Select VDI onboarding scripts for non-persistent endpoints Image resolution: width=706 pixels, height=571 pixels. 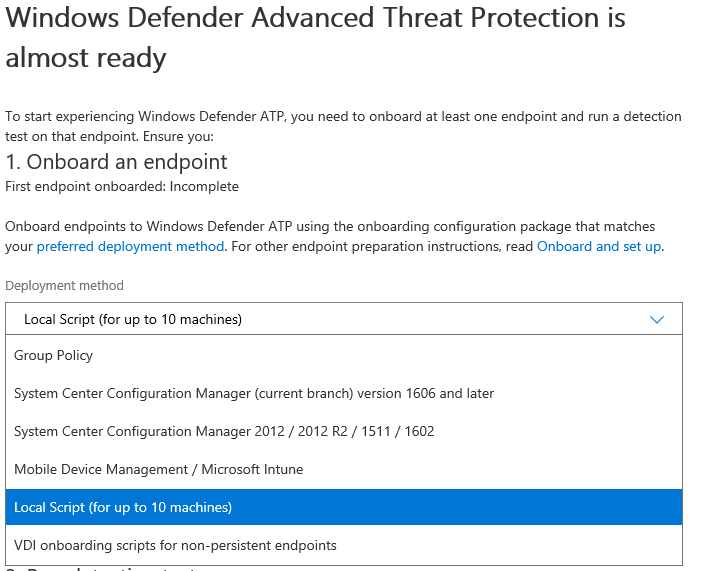(x=175, y=546)
